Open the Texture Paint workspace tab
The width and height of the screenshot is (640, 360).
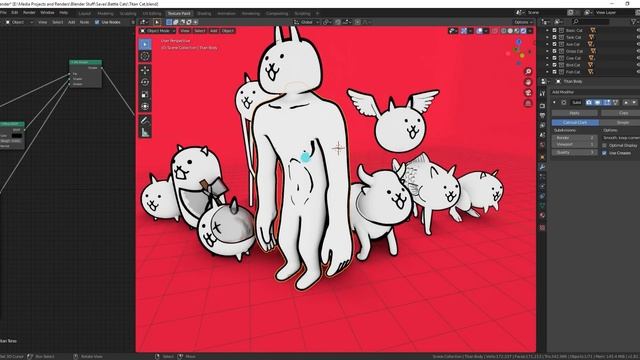click(x=179, y=13)
